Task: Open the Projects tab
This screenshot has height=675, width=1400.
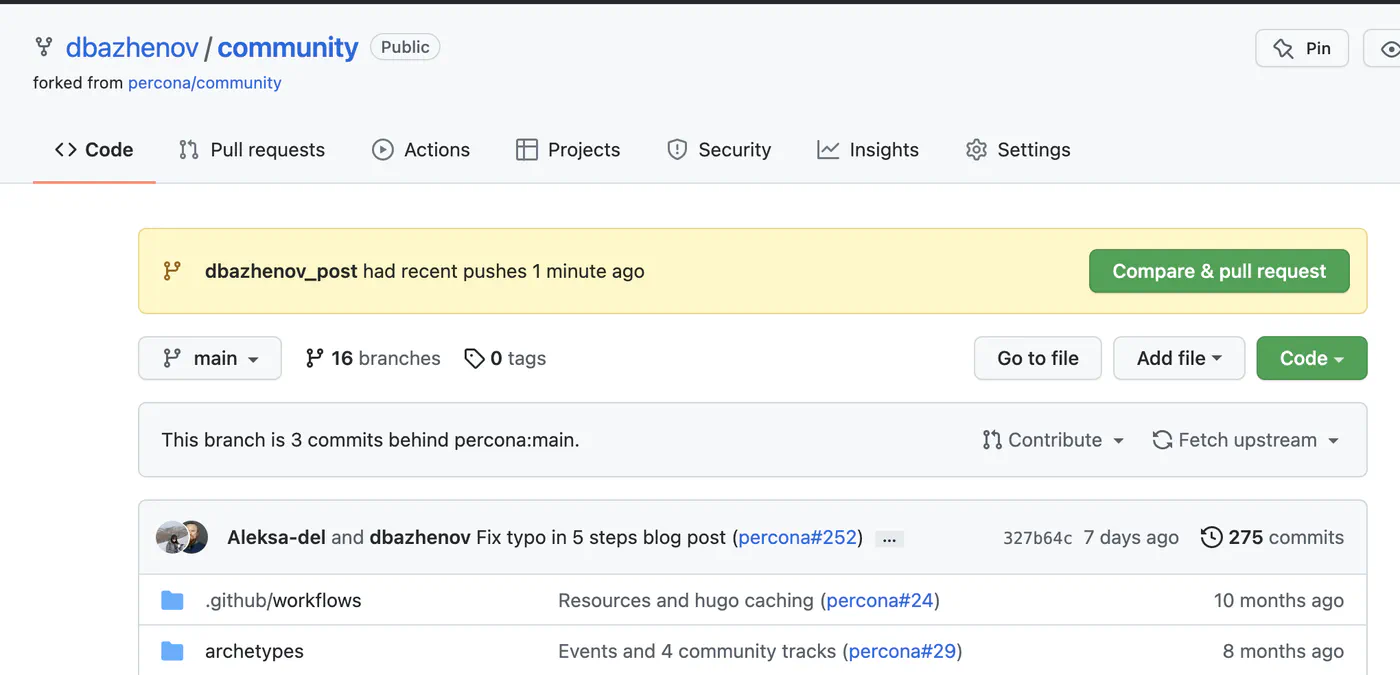Action: [x=568, y=150]
